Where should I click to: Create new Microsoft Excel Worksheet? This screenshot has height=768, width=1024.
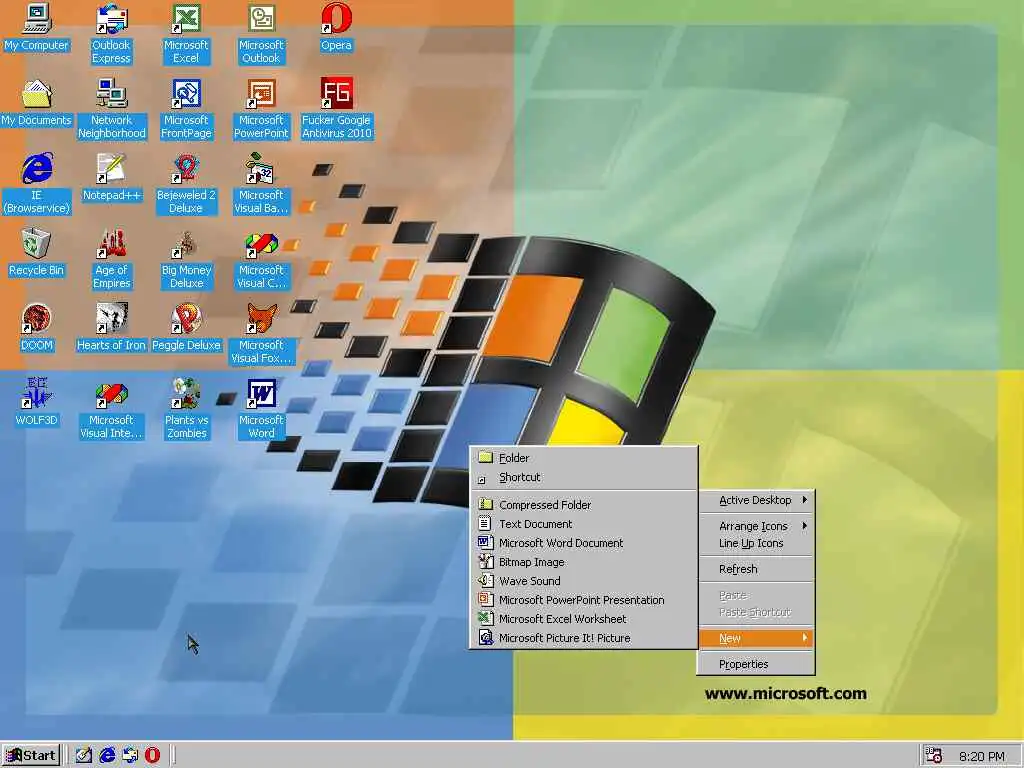coord(583,618)
